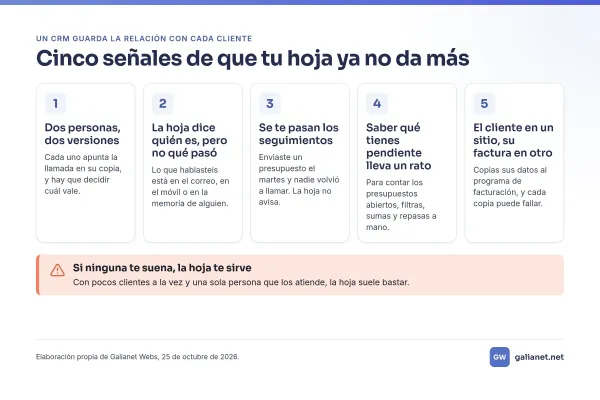Click the overline 'UN CRM GUARDA LA RELACIÓN CON CADA CLIENTE'
The width and height of the screenshot is (600, 400).
(x=144, y=39)
